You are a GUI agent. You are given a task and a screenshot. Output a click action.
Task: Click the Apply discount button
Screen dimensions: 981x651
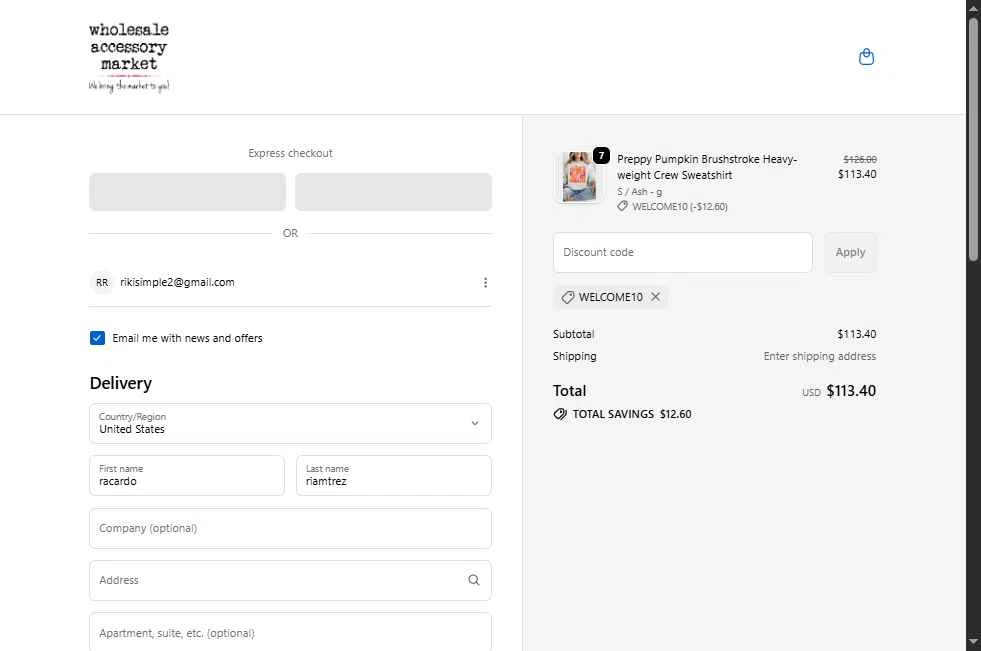(850, 253)
